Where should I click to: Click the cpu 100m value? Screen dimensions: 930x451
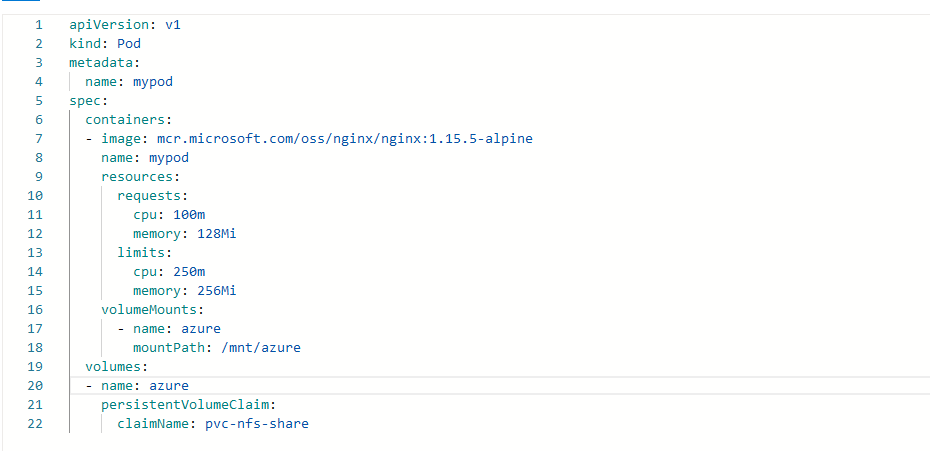click(x=189, y=215)
